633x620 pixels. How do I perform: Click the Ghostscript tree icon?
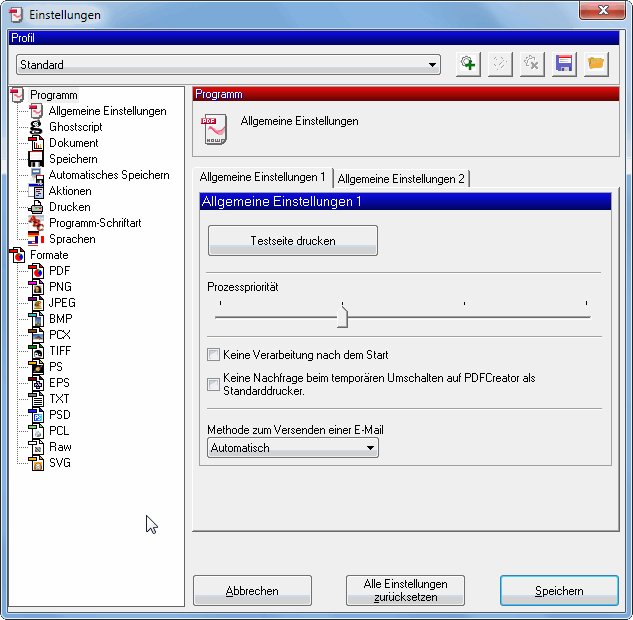pos(36,127)
